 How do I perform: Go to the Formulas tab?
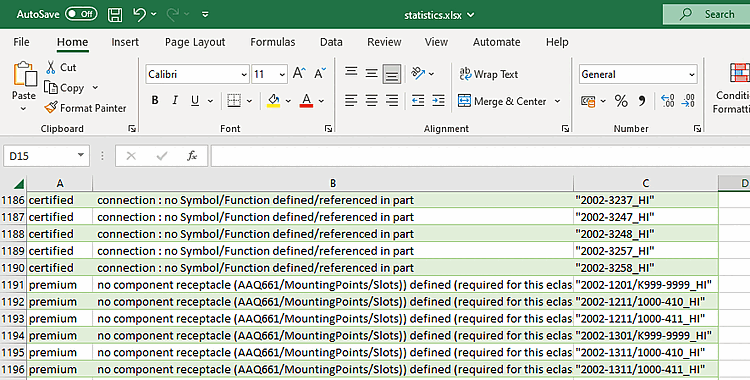[x=273, y=42]
